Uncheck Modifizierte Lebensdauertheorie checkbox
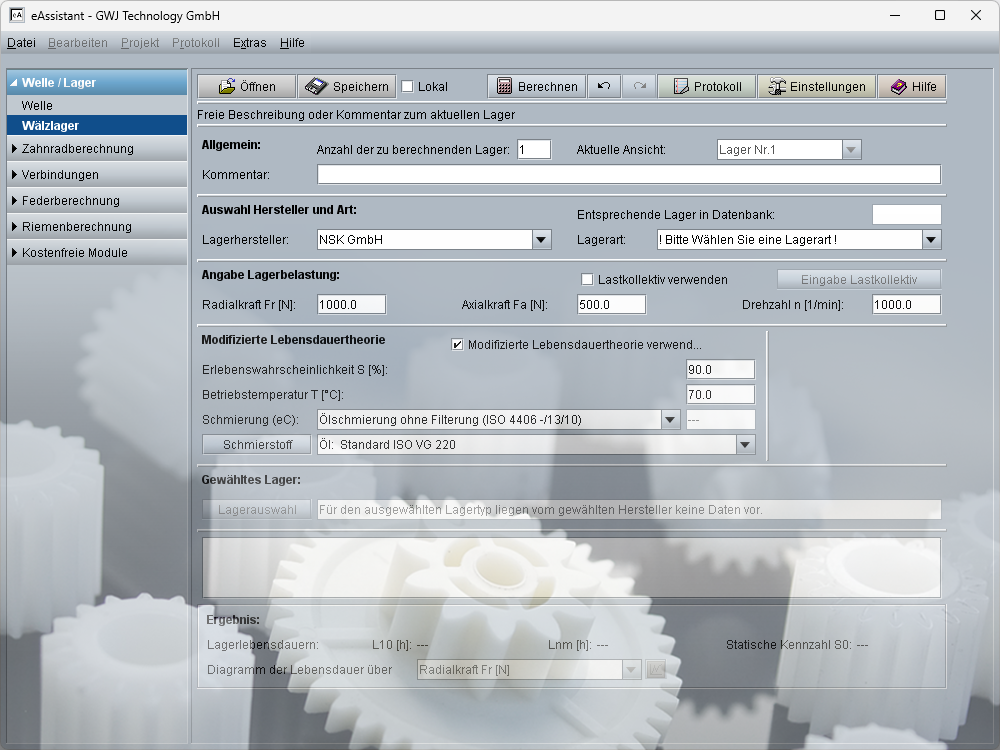Image resolution: width=1000 pixels, height=750 pixels. click(x=458, y=345)
